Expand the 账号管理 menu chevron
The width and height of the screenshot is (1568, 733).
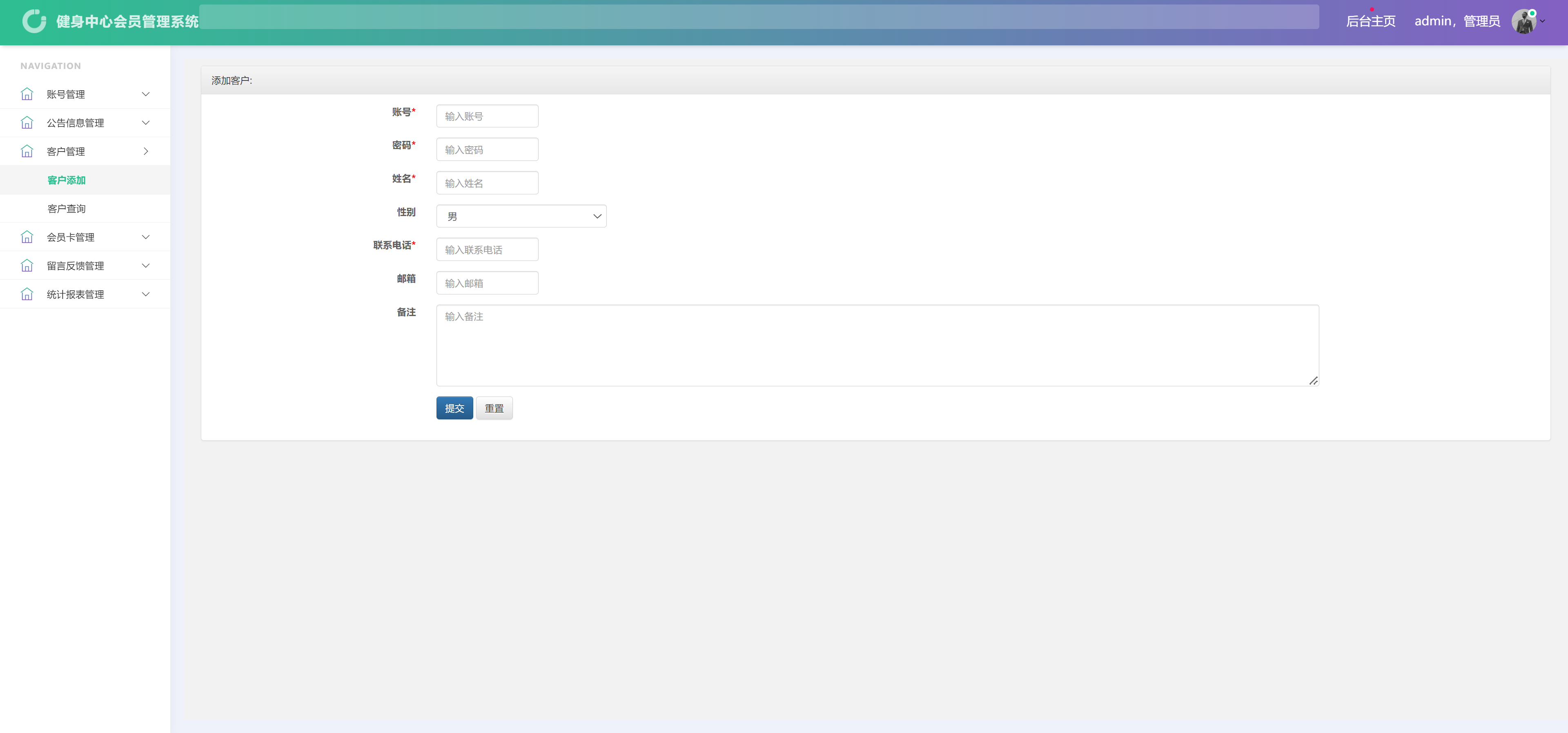tap(145, 94)
